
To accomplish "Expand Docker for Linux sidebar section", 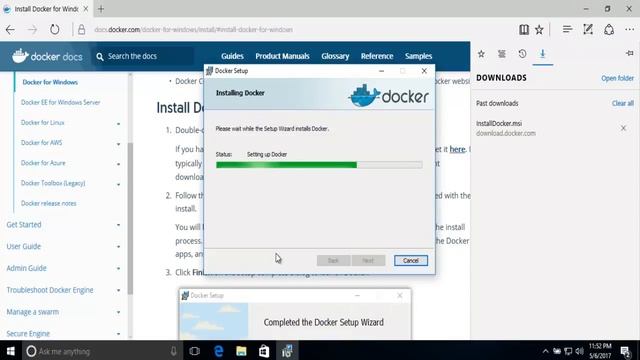I will coord(118,123).
